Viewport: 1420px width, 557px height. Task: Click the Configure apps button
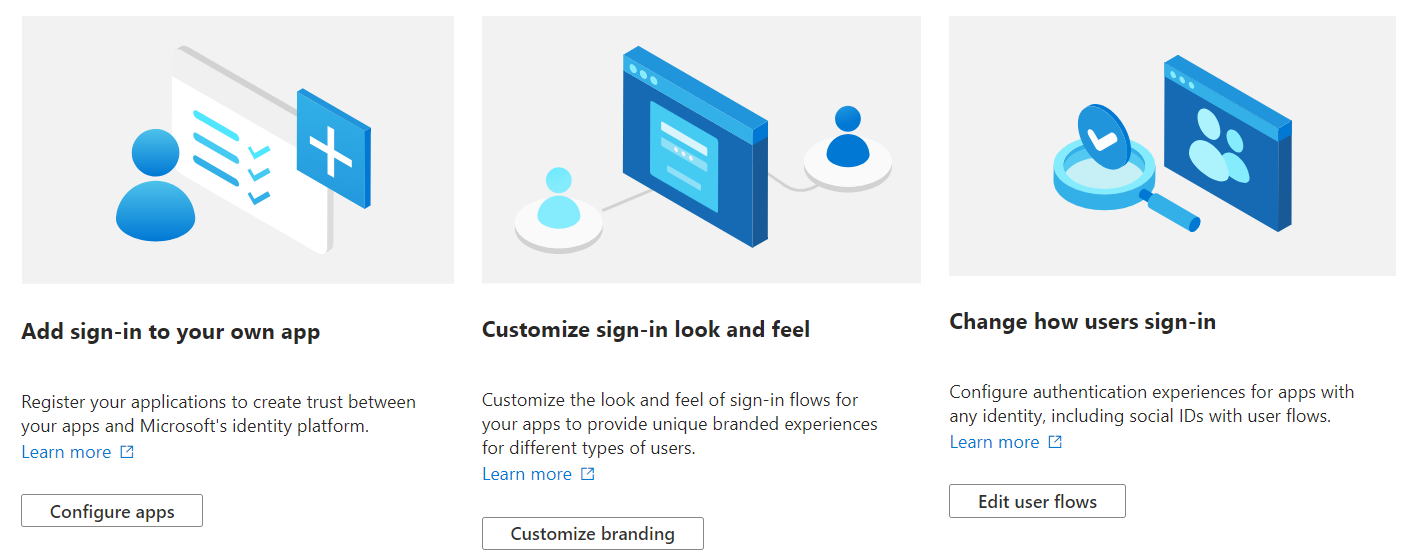pyautogui.click(x=112, y=511)
